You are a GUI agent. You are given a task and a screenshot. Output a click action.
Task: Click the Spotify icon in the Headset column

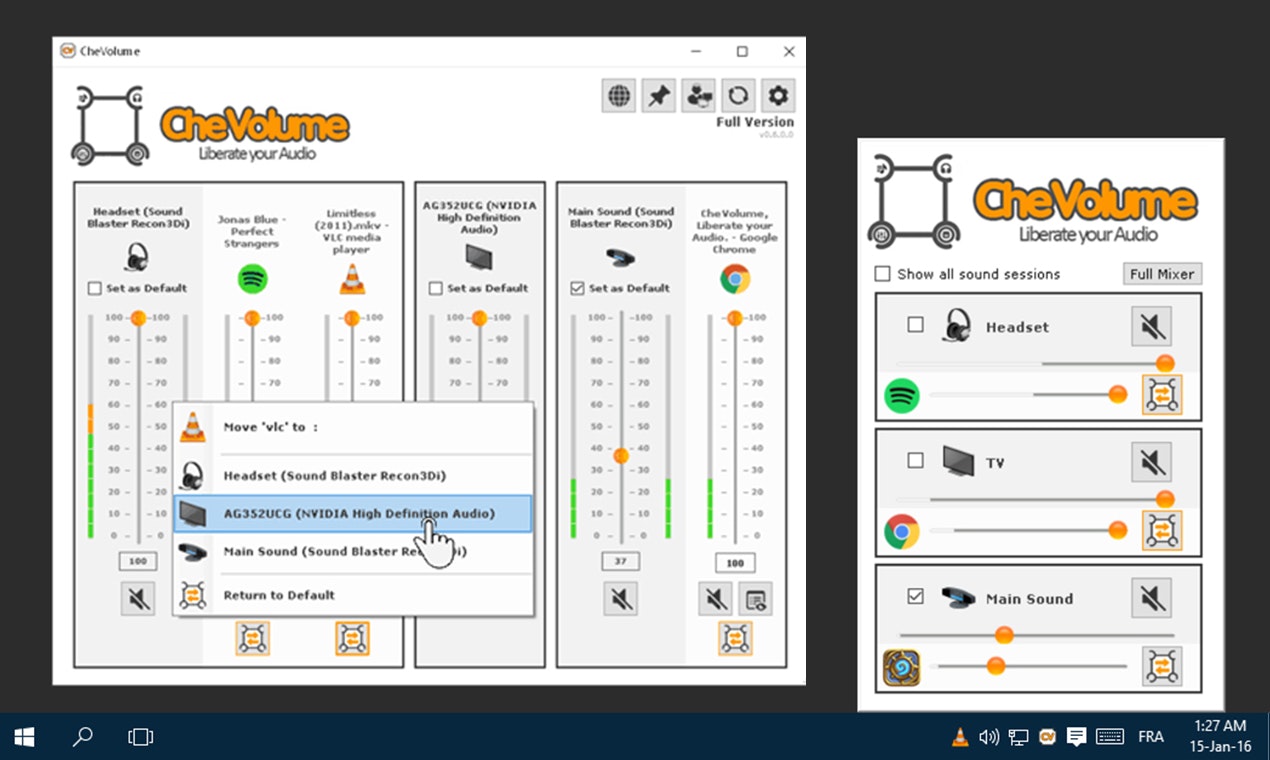(252, 278)
